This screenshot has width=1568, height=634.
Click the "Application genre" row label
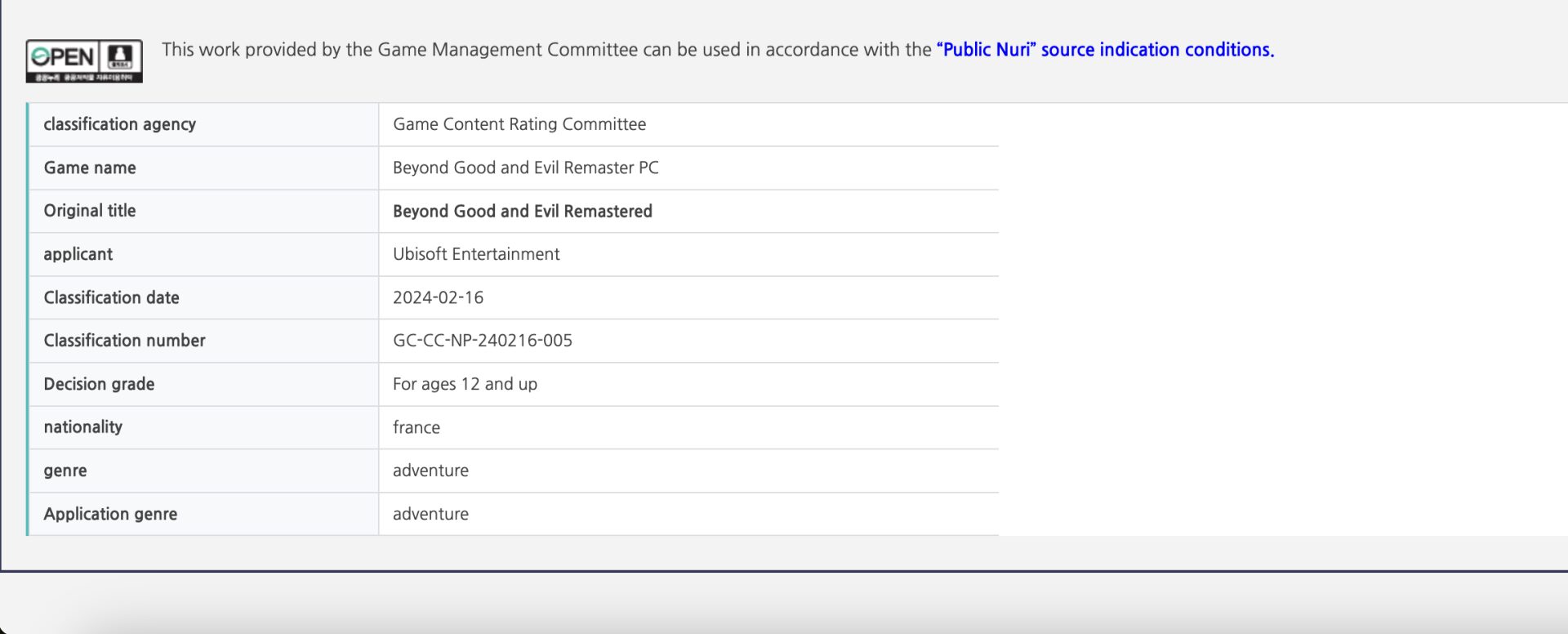coord(110,514)
